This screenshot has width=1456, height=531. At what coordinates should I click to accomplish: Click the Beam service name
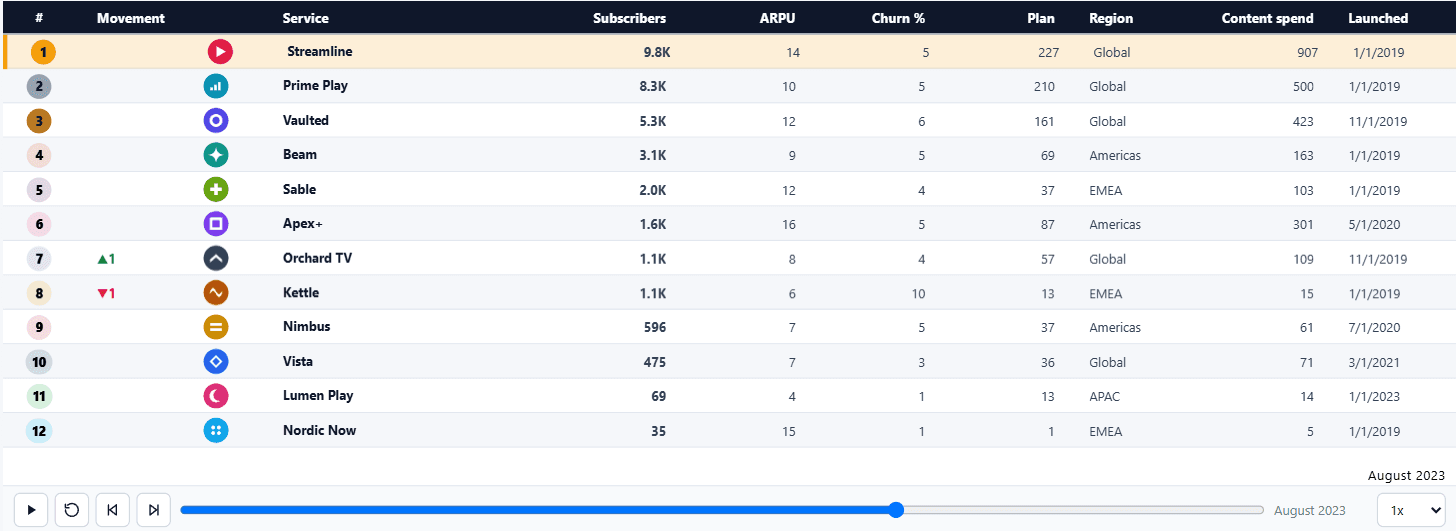[x=300, y=154]
